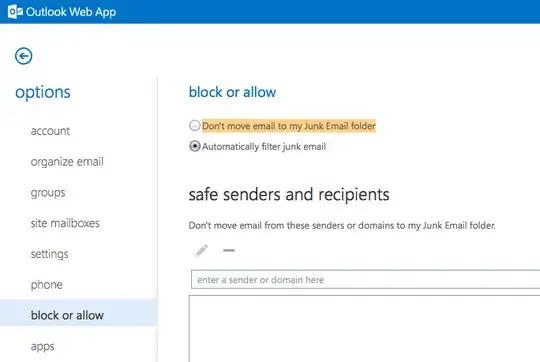Click the minus remove icon for safe senders
Screen dimensions: 540x362
click(x=229, y=250)
